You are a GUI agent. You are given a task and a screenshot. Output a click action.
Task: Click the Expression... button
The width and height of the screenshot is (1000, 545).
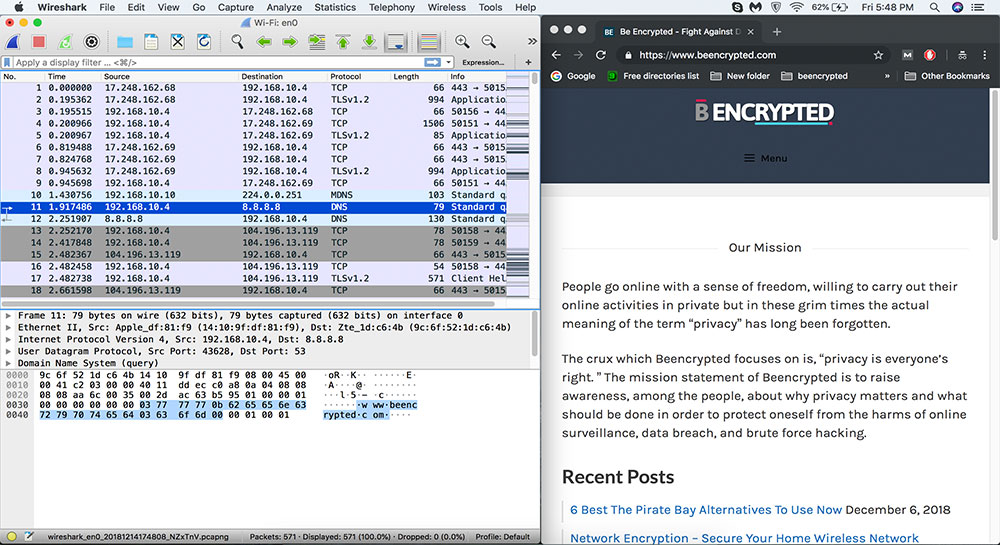point(483,62)
